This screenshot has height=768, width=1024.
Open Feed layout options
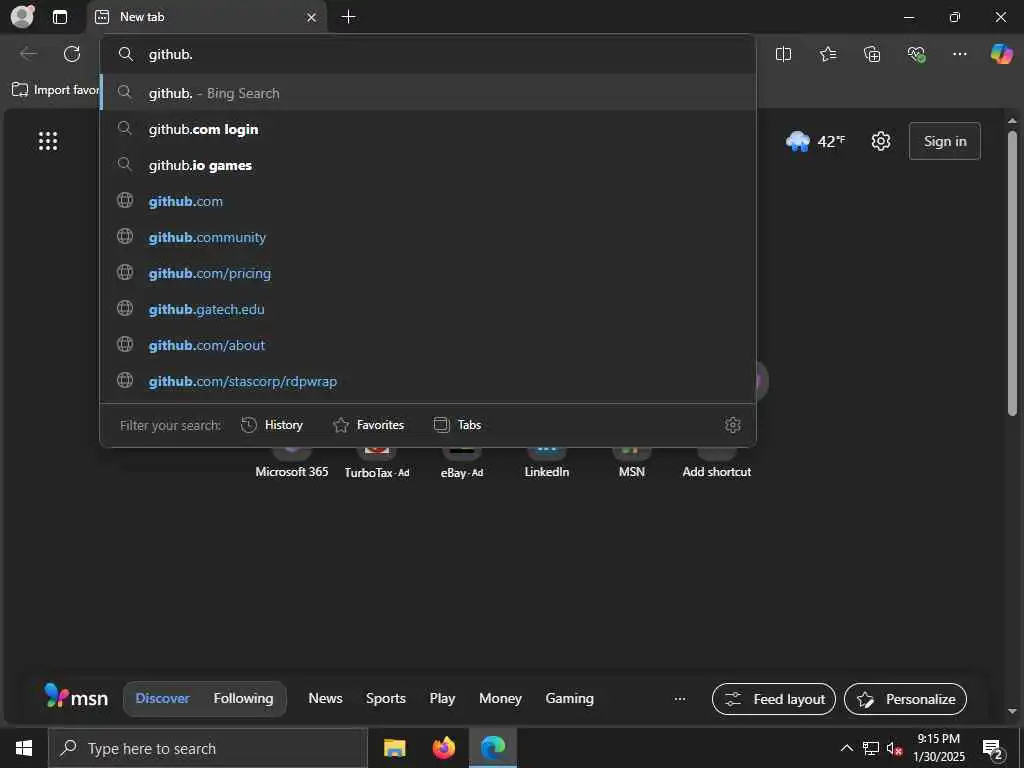coord(774,699)
